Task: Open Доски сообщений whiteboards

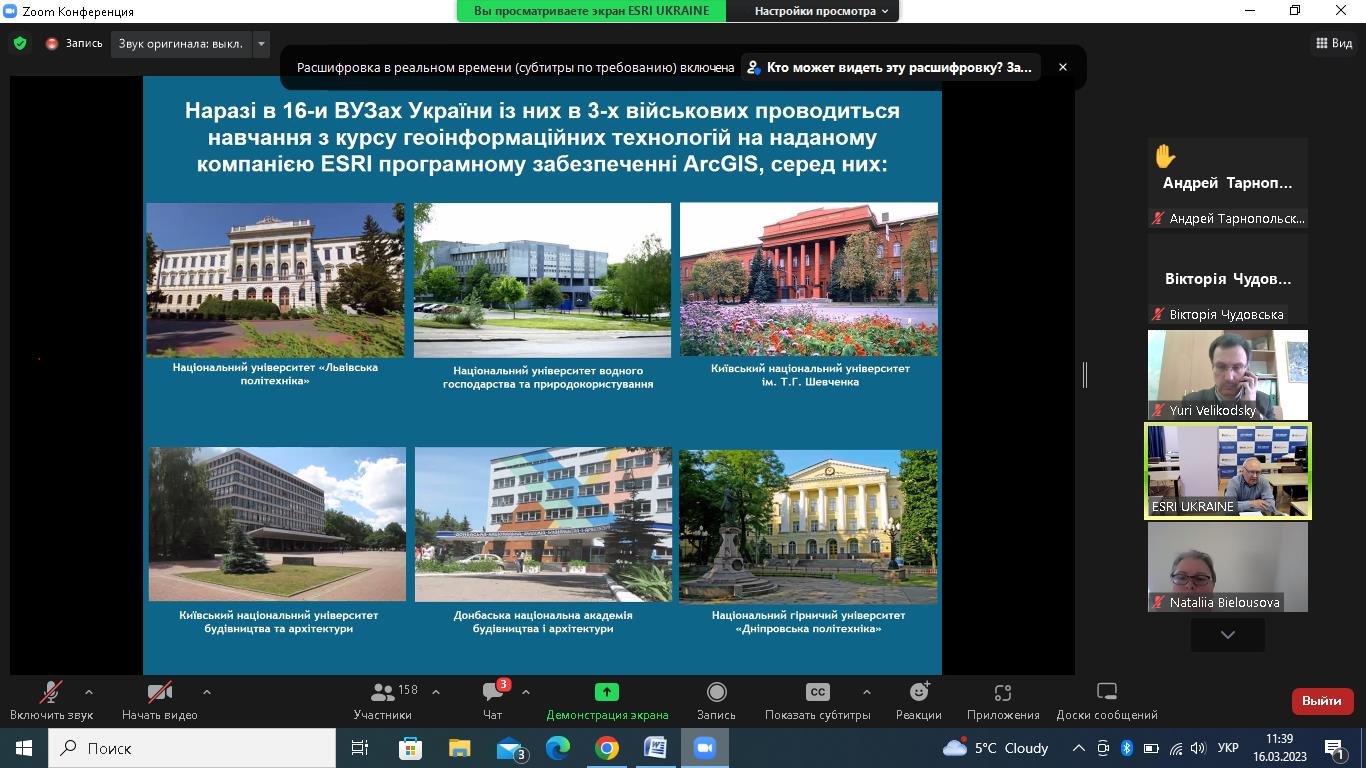Action: 1107,700
